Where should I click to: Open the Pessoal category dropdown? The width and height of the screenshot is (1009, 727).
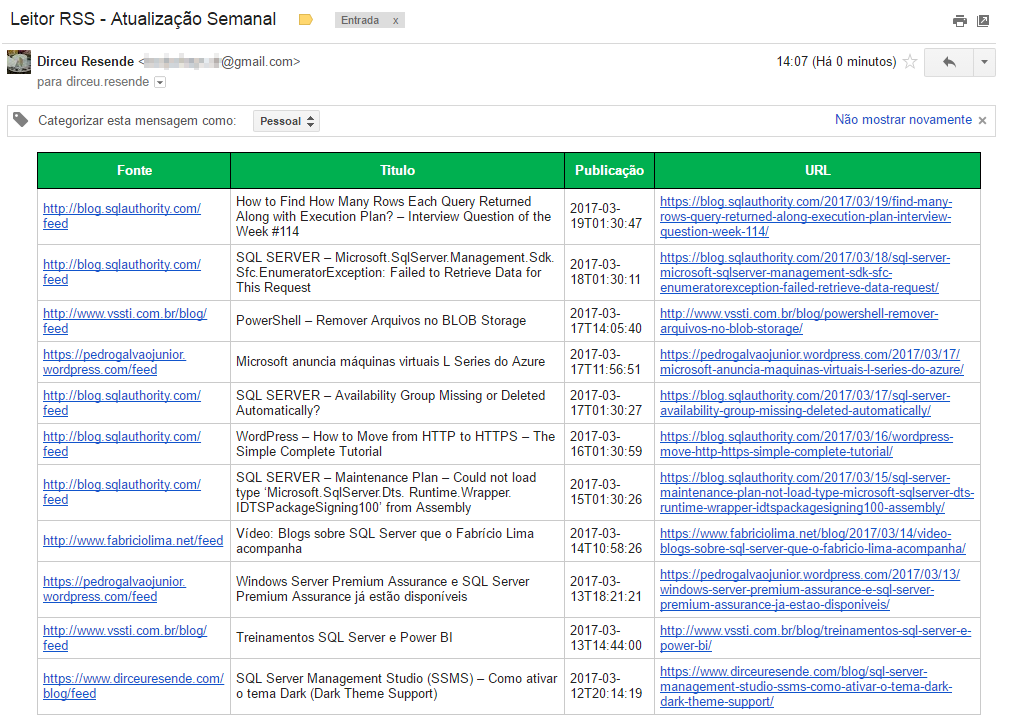point(286,121)
